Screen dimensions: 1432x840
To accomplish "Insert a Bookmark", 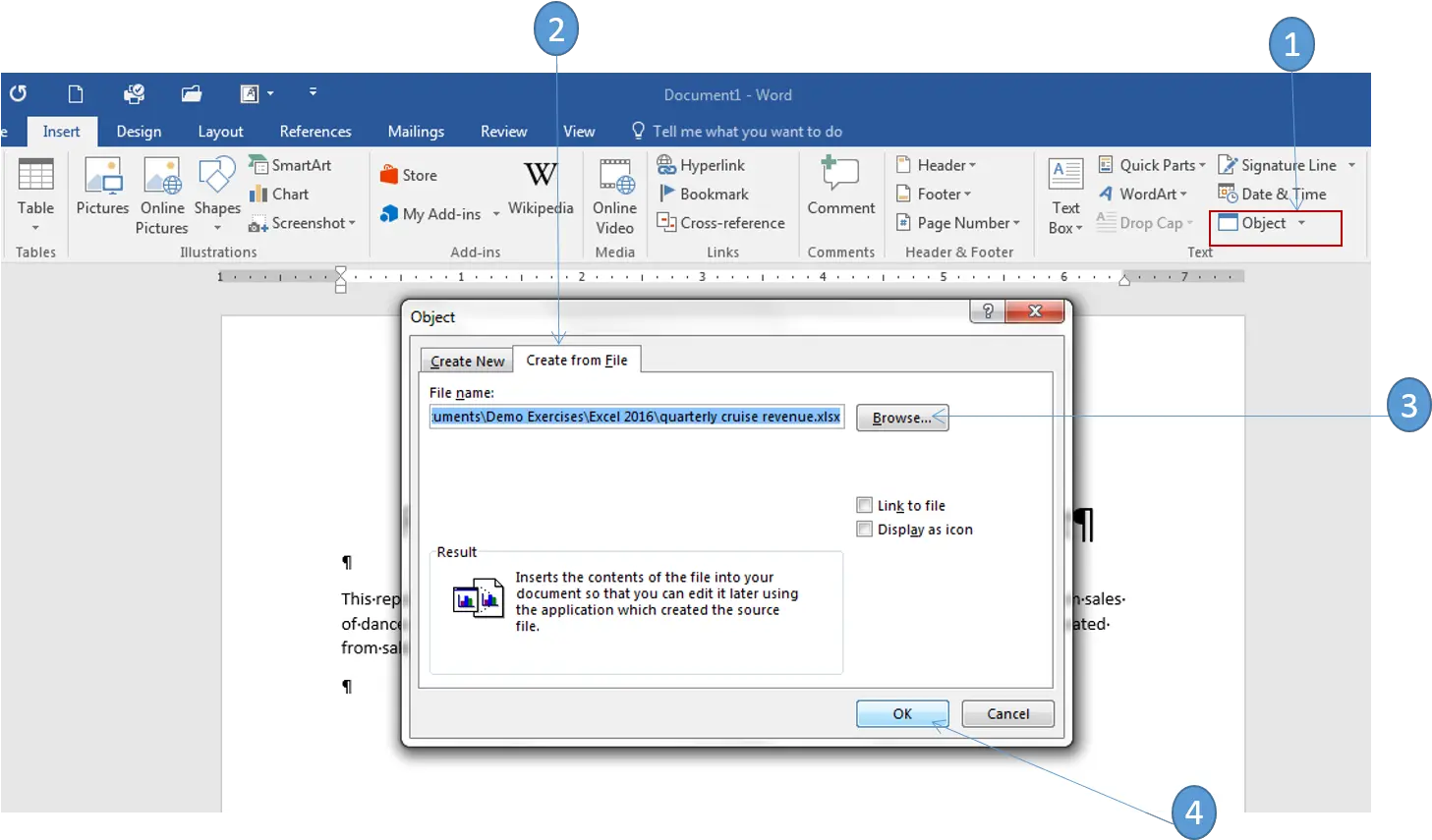I will (703, 195).
